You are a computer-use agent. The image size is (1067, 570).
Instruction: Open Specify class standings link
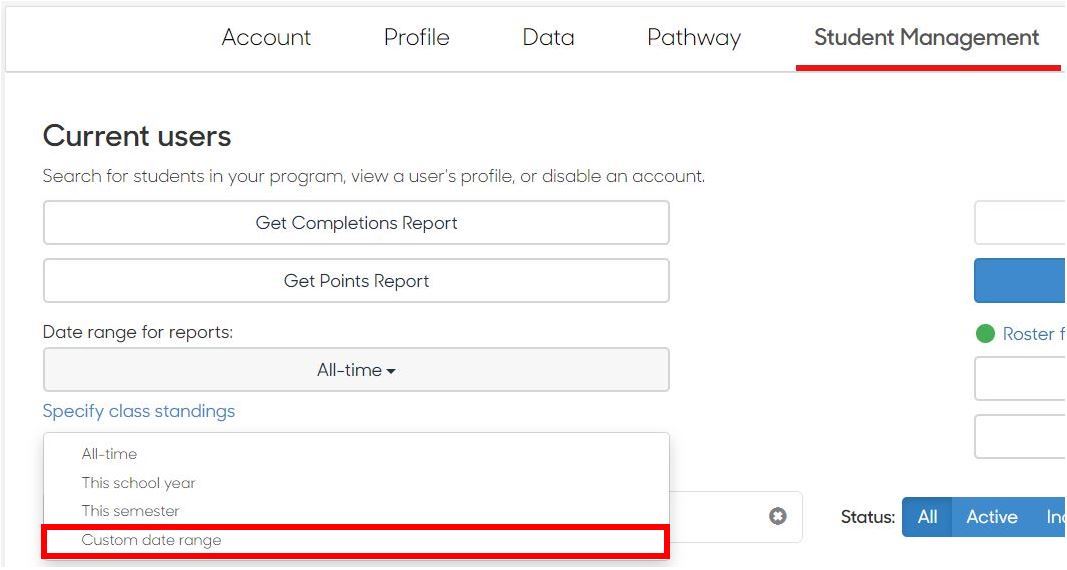pyautogui.click(x=139, y=412)
